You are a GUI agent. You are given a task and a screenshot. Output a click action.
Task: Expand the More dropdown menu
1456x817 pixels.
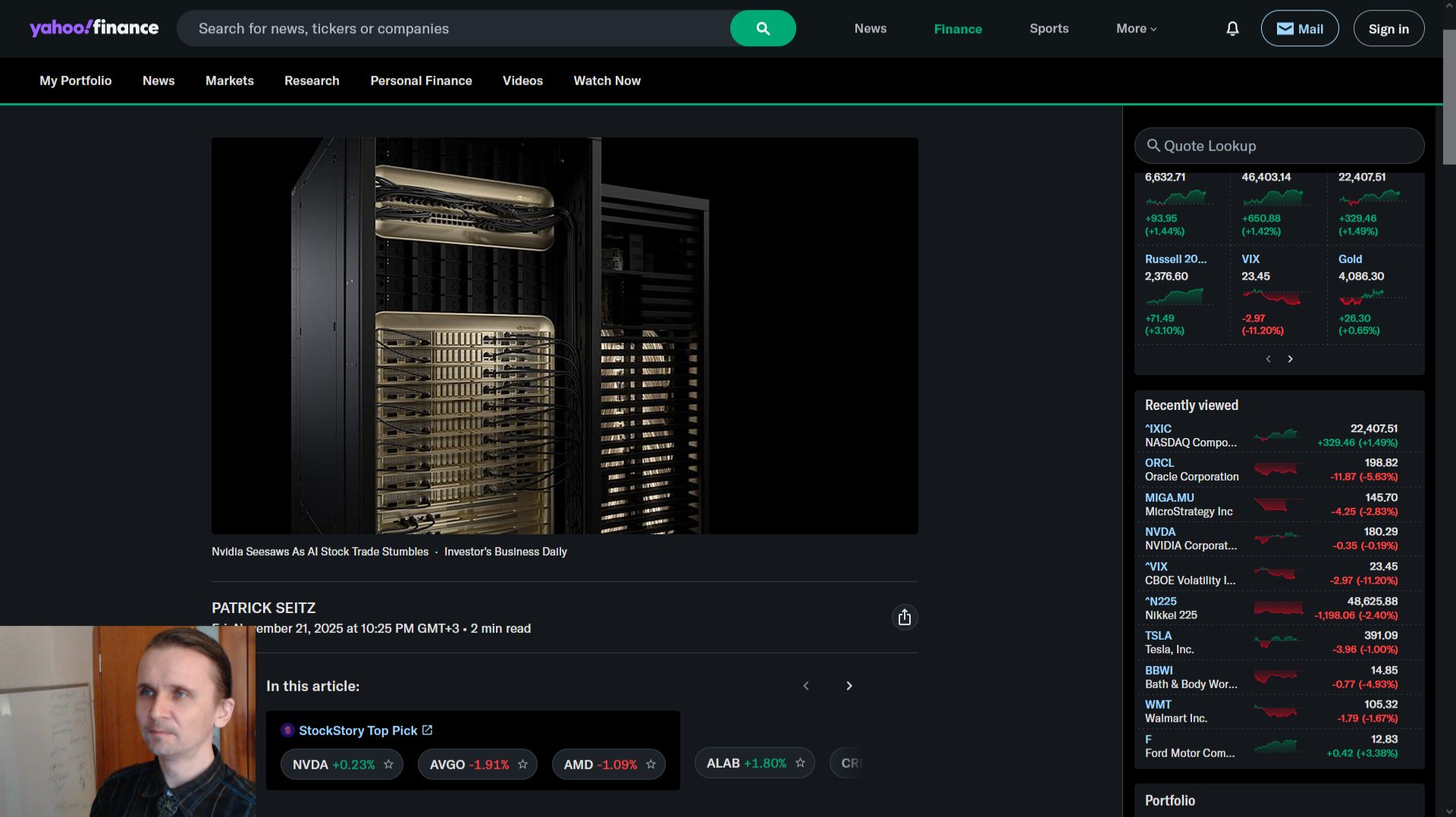pos(1136,29)
